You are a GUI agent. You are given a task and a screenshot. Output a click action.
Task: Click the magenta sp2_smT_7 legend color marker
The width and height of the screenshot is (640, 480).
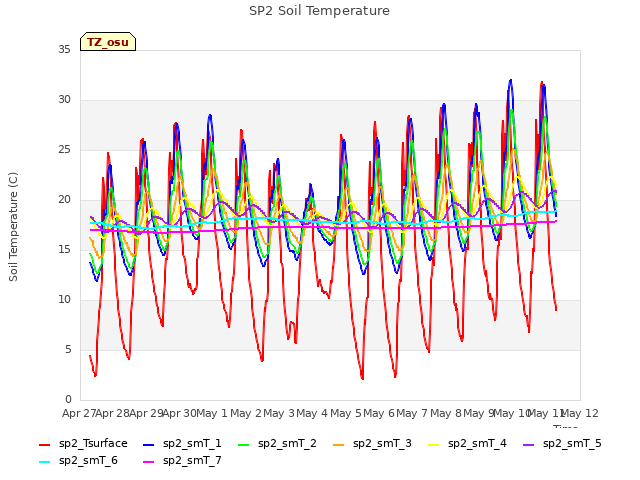click(149, 462)
